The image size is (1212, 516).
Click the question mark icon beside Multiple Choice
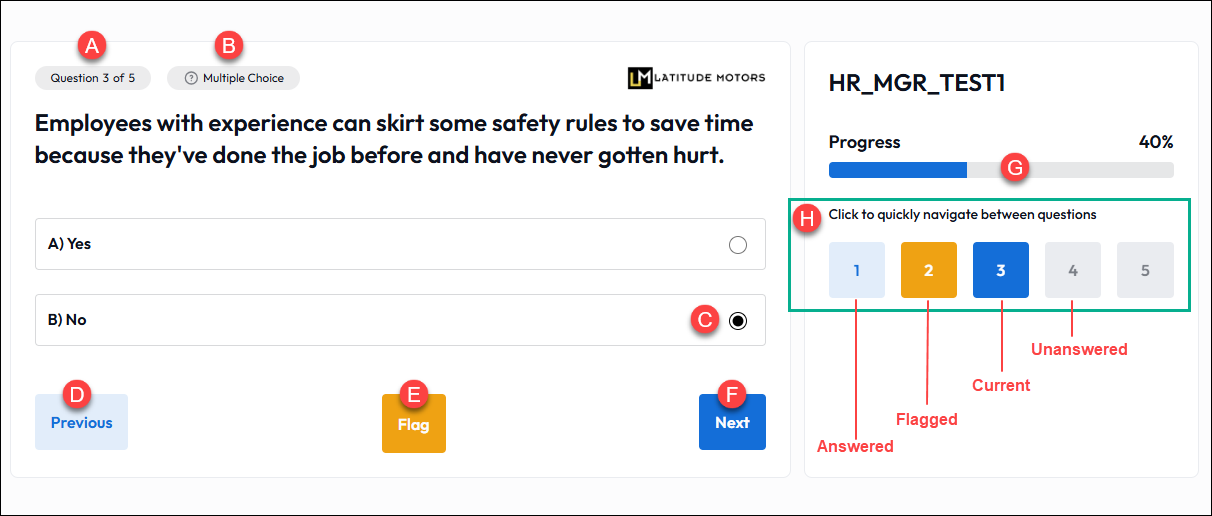(x=191, y=78)
